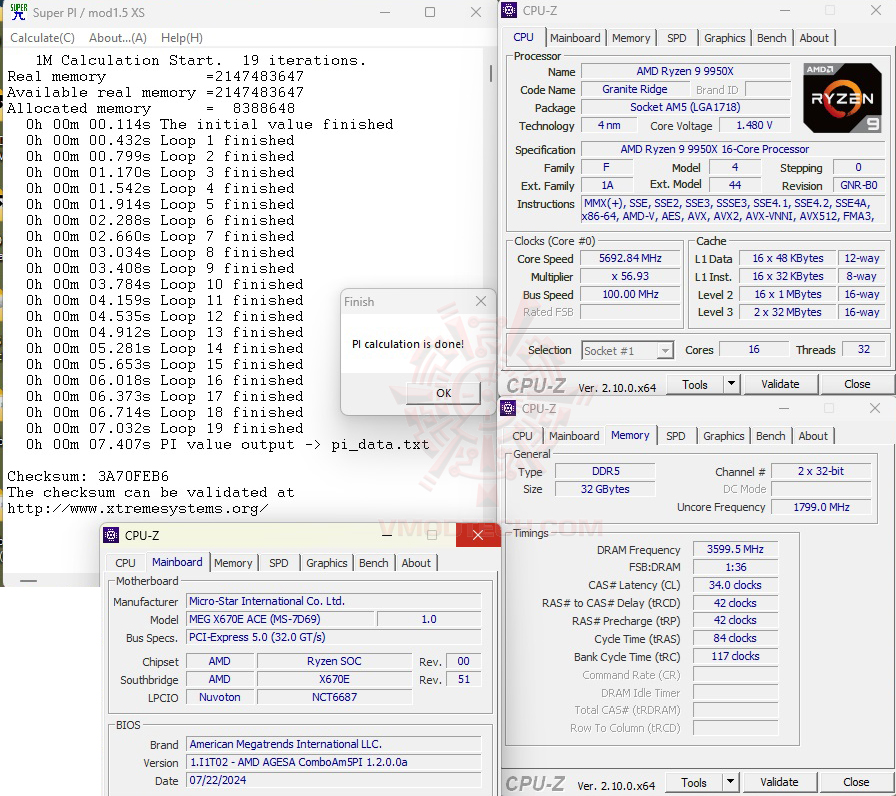The width and height of the screenshot is (896, 796).
Task: Close the Super PI window
Action: tap(475, 12)
